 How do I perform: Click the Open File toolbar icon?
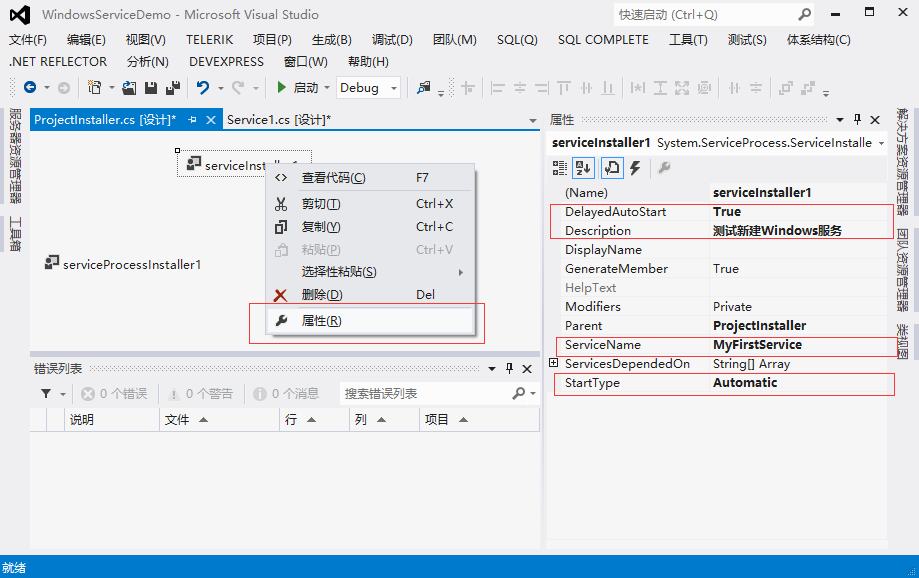click(131, 88)
